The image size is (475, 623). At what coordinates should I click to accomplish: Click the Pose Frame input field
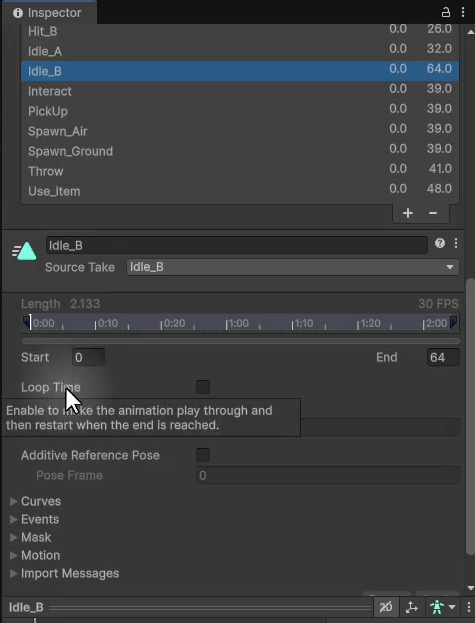pos(328,475)
